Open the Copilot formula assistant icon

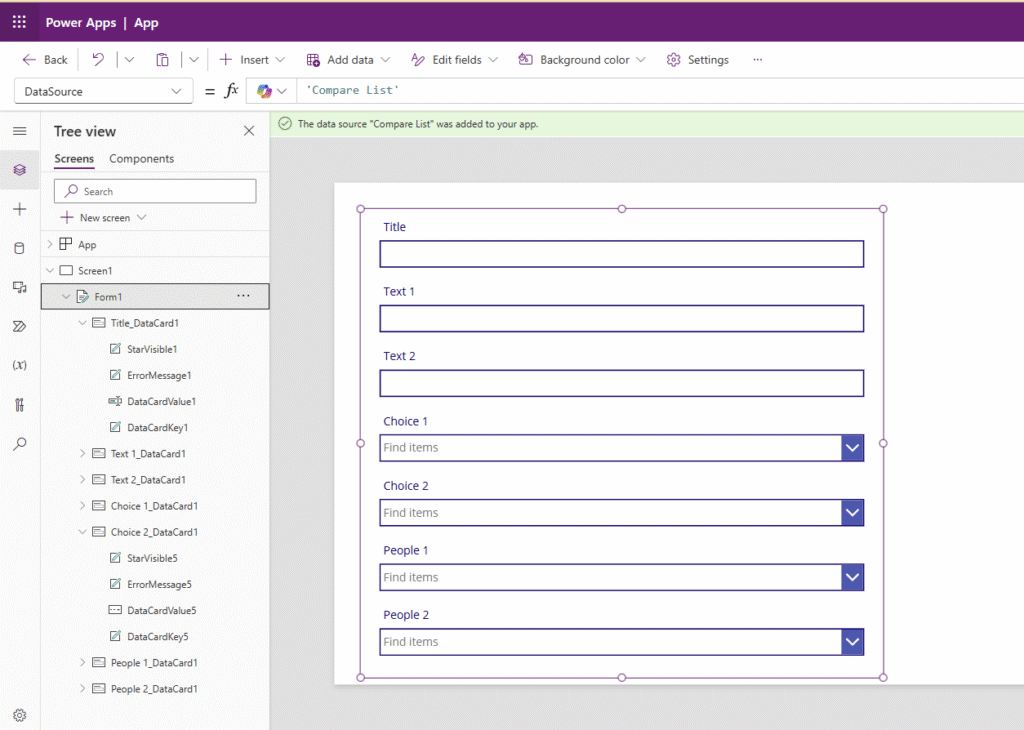(x=264, y=91)
